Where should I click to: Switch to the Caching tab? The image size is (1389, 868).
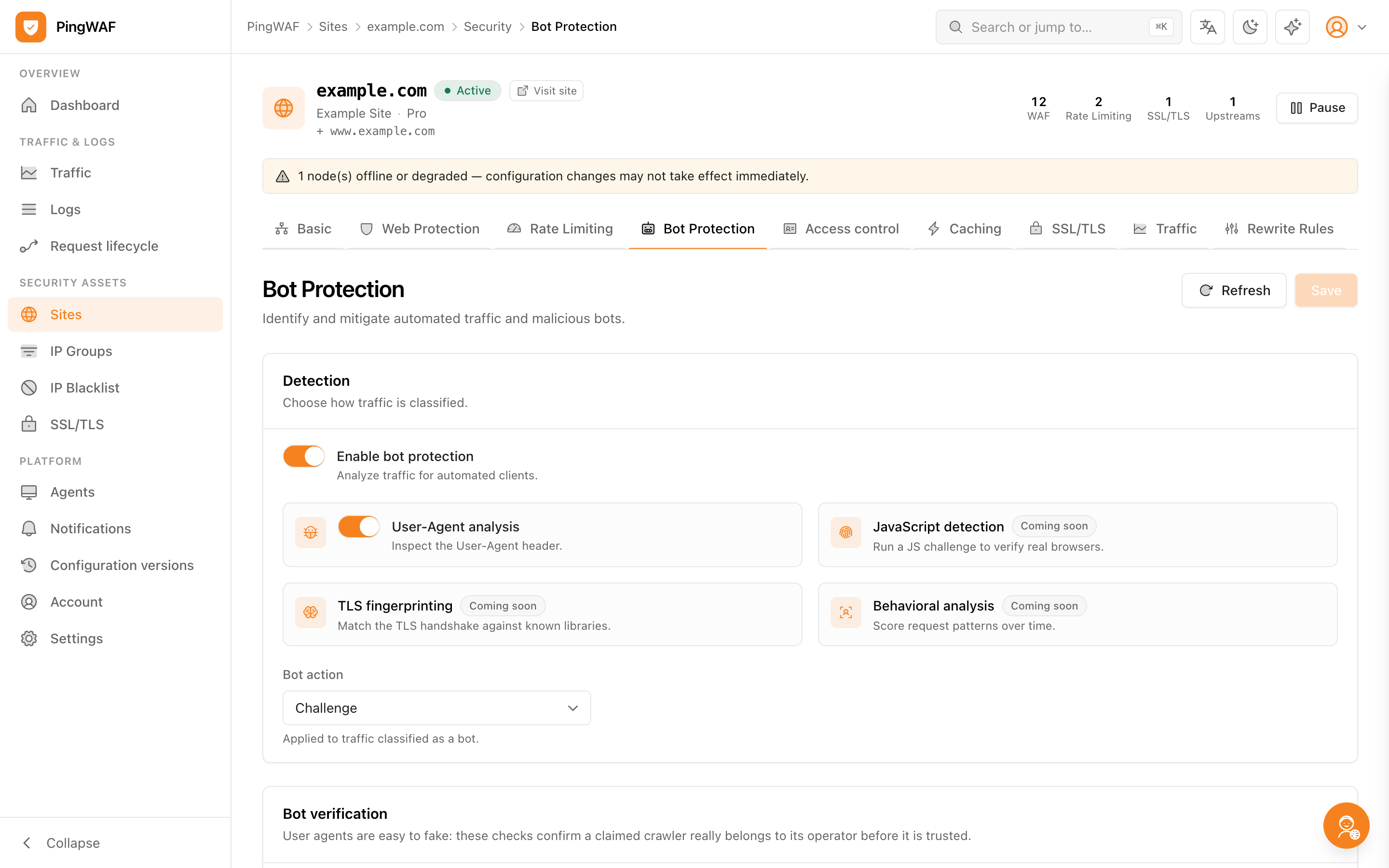pos(964,229)
